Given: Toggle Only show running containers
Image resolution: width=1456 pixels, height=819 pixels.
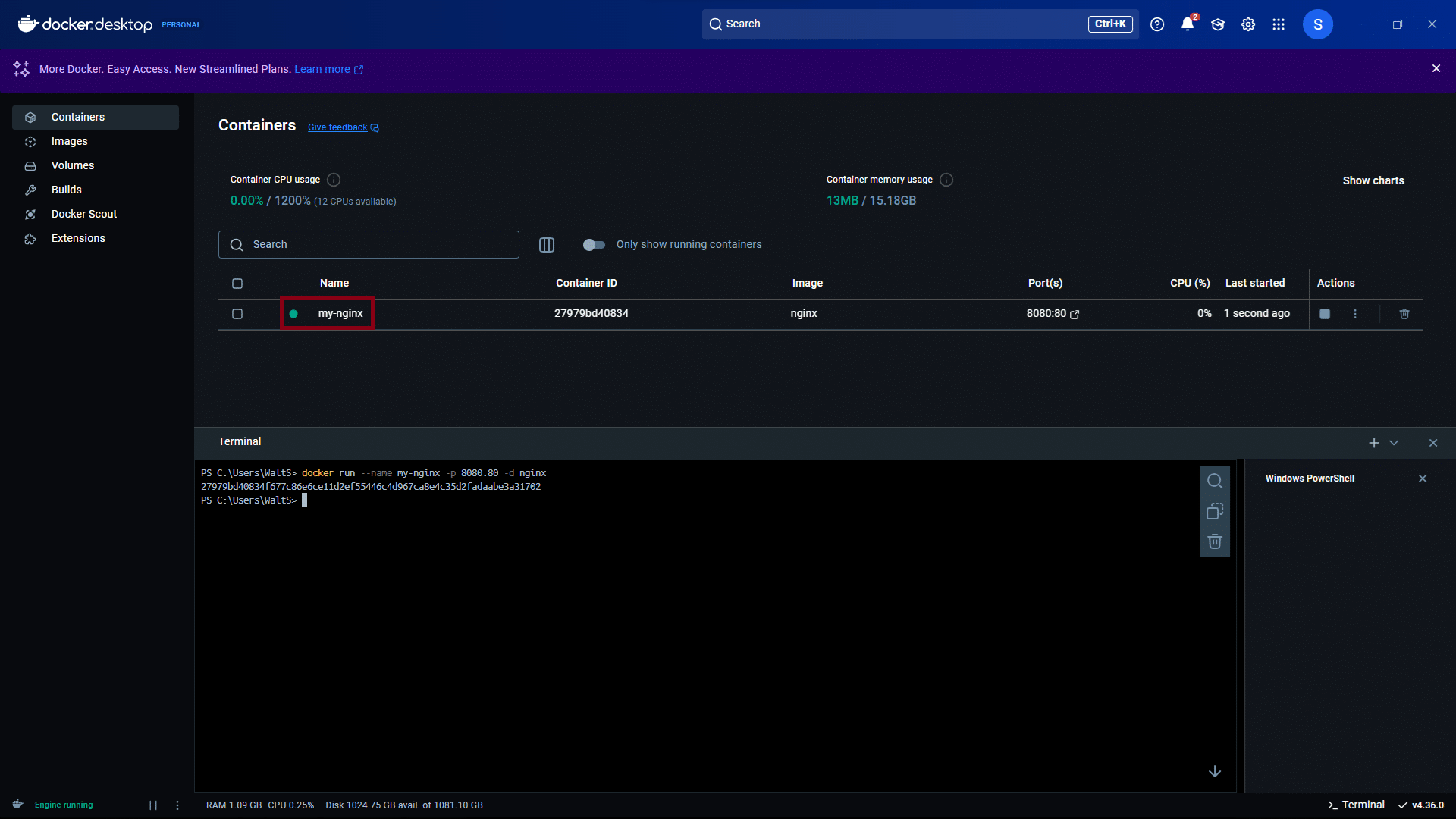Looking at the screenshot, I should (594, 245).
